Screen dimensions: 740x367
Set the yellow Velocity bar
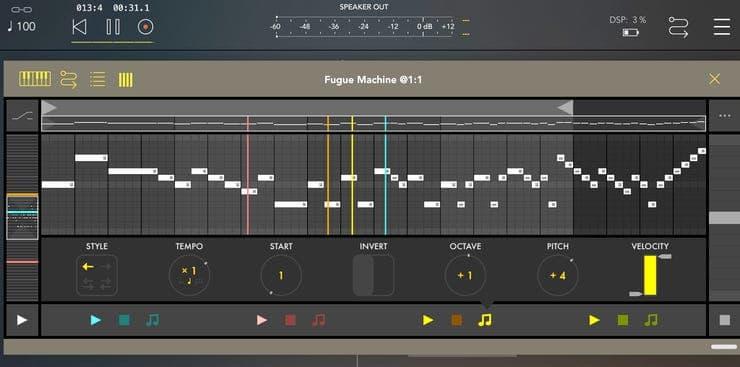click(x=650, y=275)
